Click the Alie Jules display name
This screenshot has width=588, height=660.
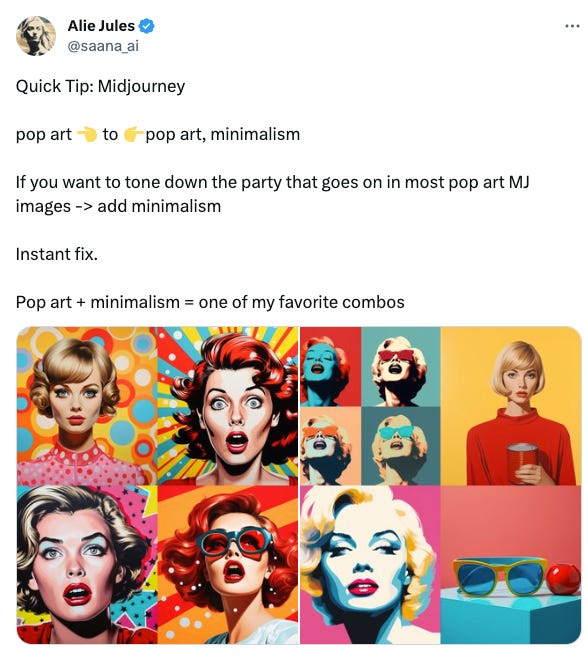(101, 26)
